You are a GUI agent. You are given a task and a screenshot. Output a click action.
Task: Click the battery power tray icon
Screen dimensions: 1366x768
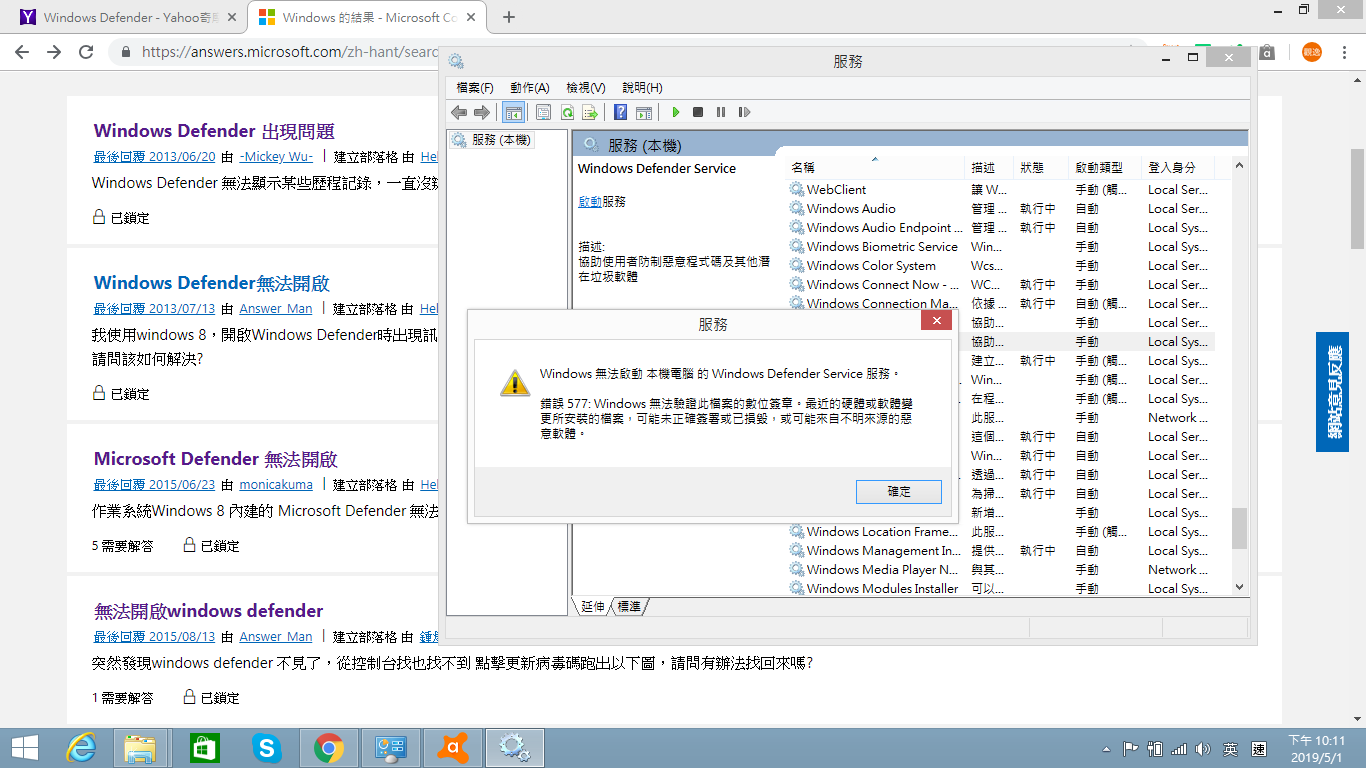pyautogui.click(x=1155, y=748)
